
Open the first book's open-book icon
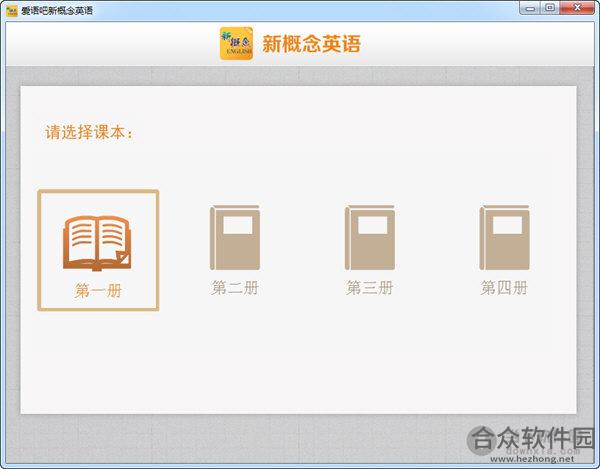point(97,243)
